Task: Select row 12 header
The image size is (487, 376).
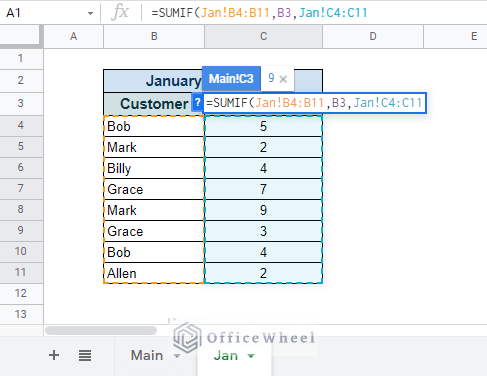Action: pos(21,294)
